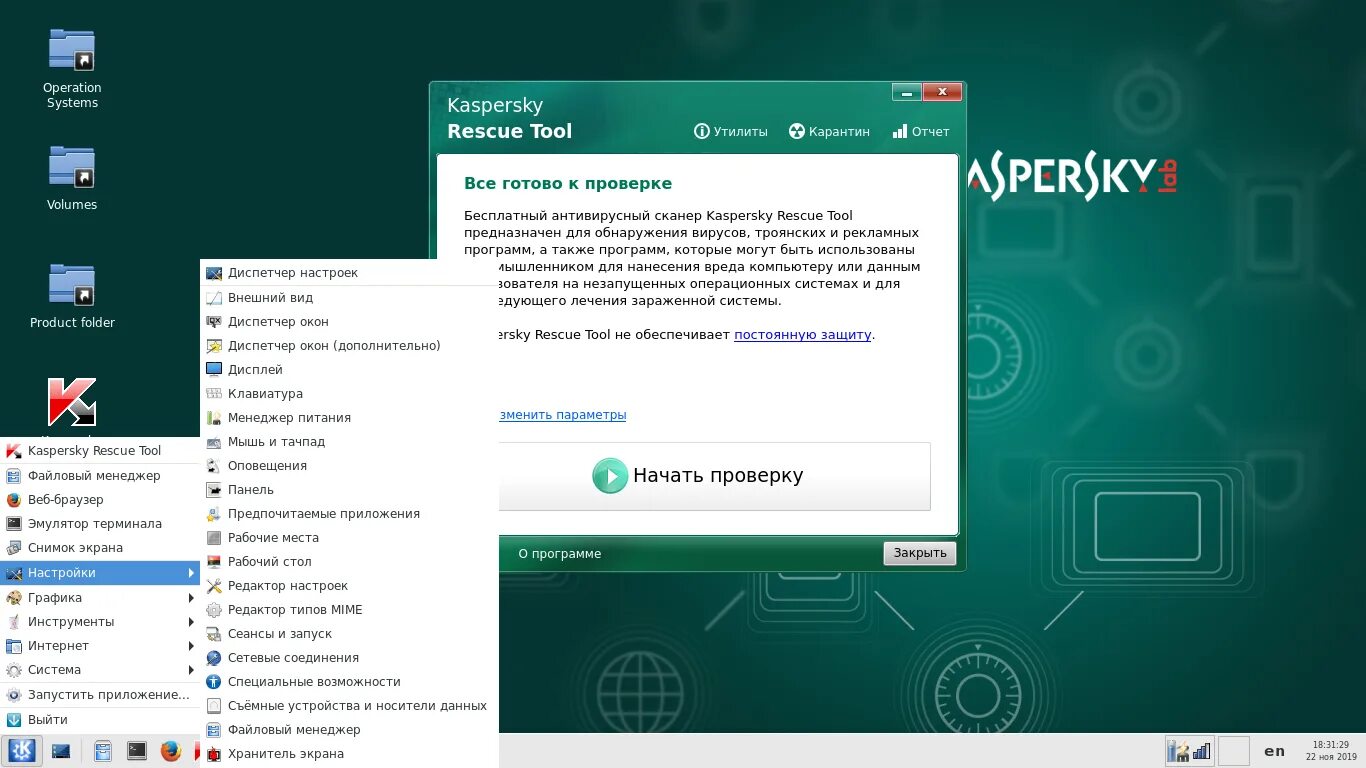Viewport: 1366px width, 768px height.
Task: Click the show desktop taskbar icon
Action: [61, 751]
